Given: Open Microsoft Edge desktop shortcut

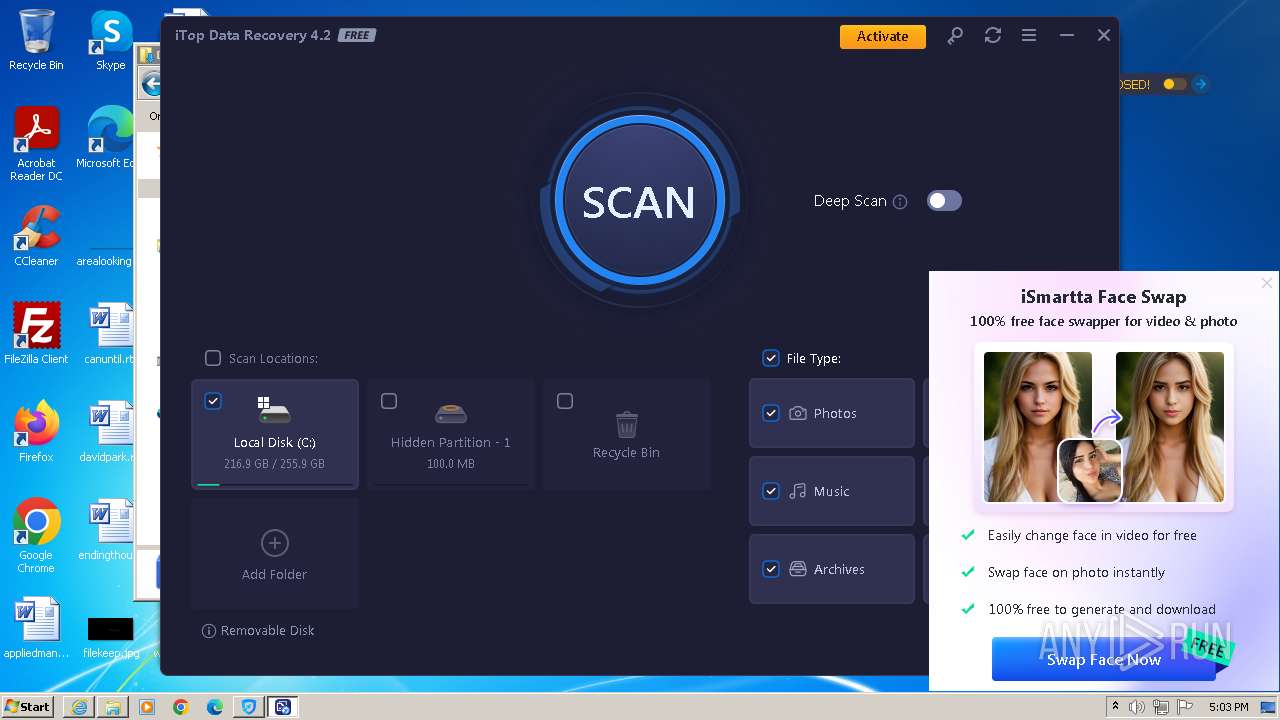Looking at the screenshot, I should (x=105, y=138).
